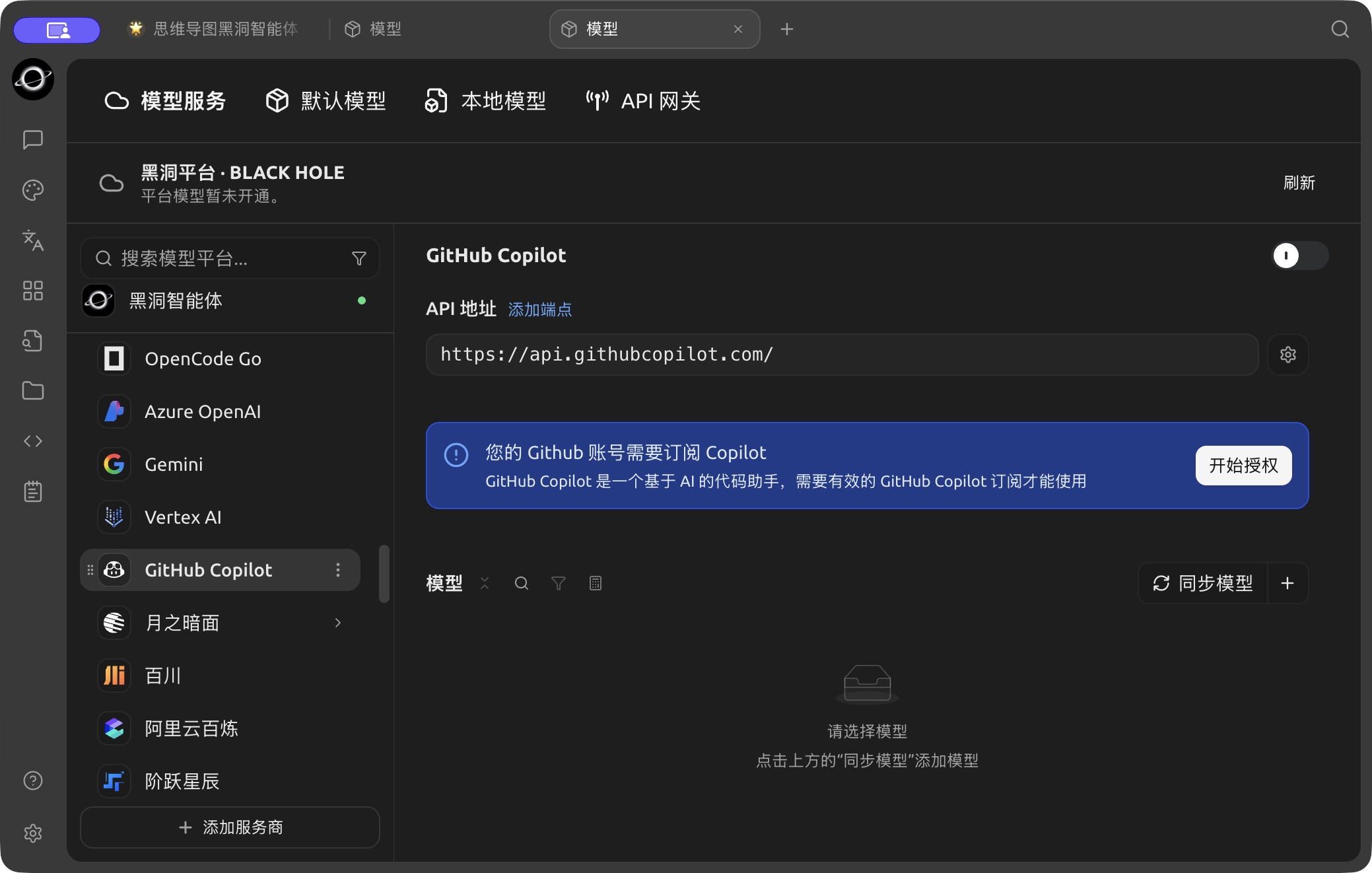Switch to the 默认模型 tab
1372x873 pixels.
tap(326, 101)
